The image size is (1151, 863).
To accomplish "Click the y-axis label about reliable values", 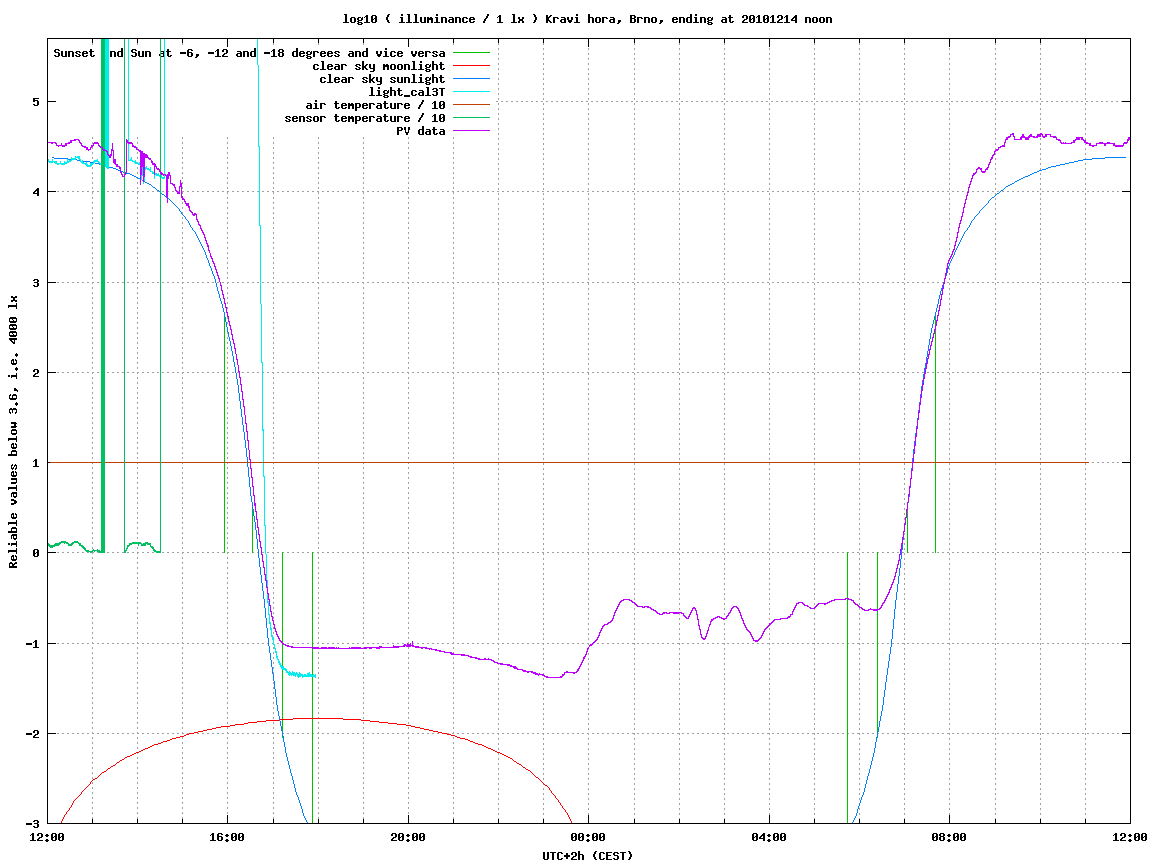I will pyautogui.click(x=13, y=432).
